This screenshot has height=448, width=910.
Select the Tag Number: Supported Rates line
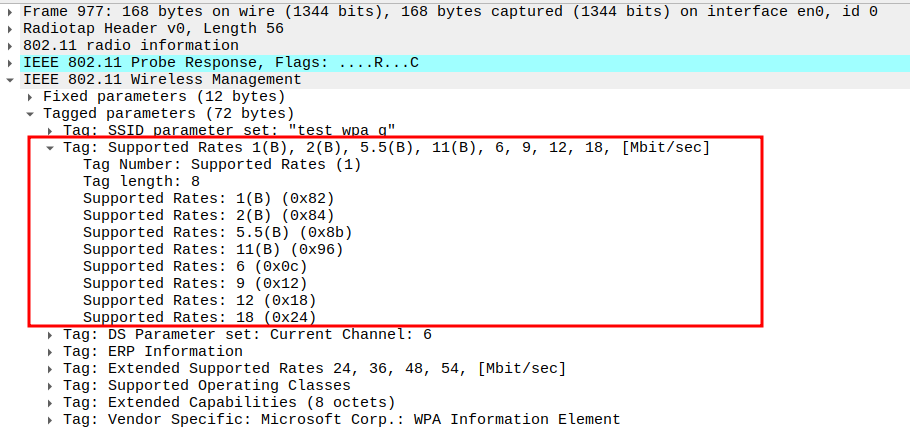point(221,164)
